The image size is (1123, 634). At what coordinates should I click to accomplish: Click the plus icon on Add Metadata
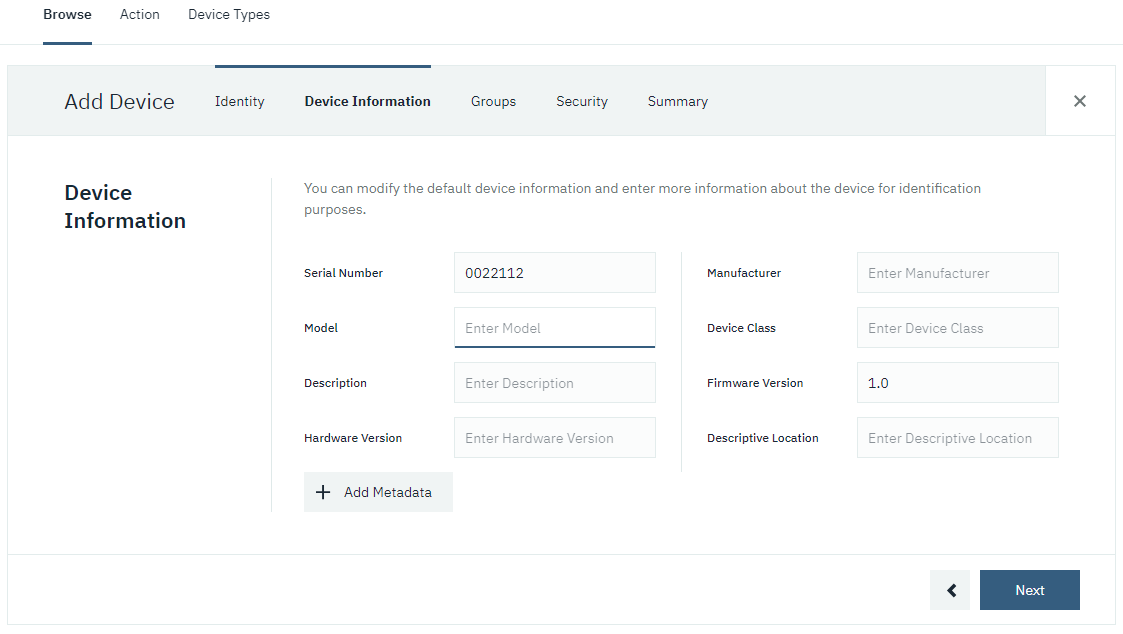pyautogui.click(x=323, y=491)
